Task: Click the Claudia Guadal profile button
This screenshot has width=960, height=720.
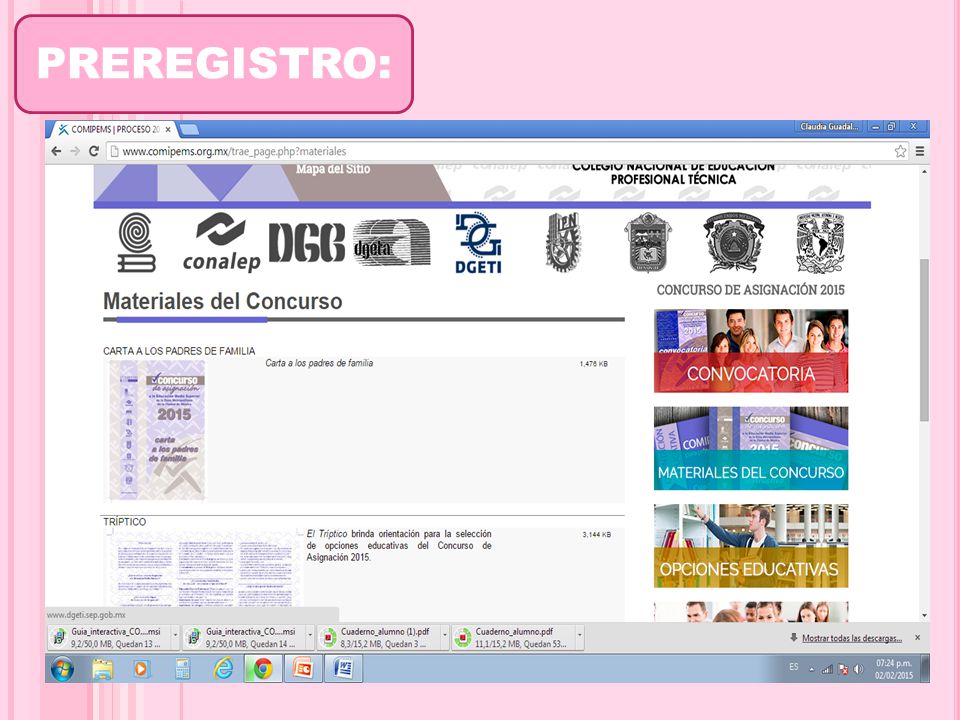Action: (x=830, y=127)
